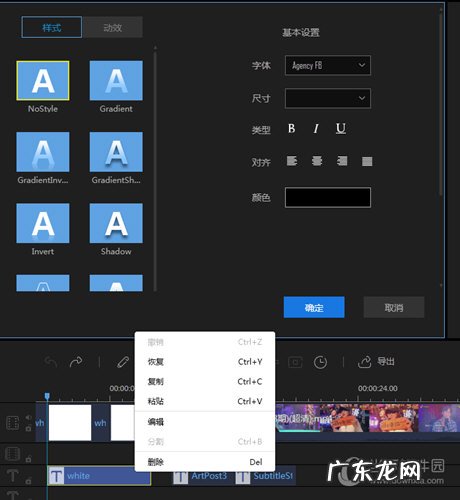The image size is (460, 500).
Task: Toggle the lock on the first text track
Action: click(29, 480)
